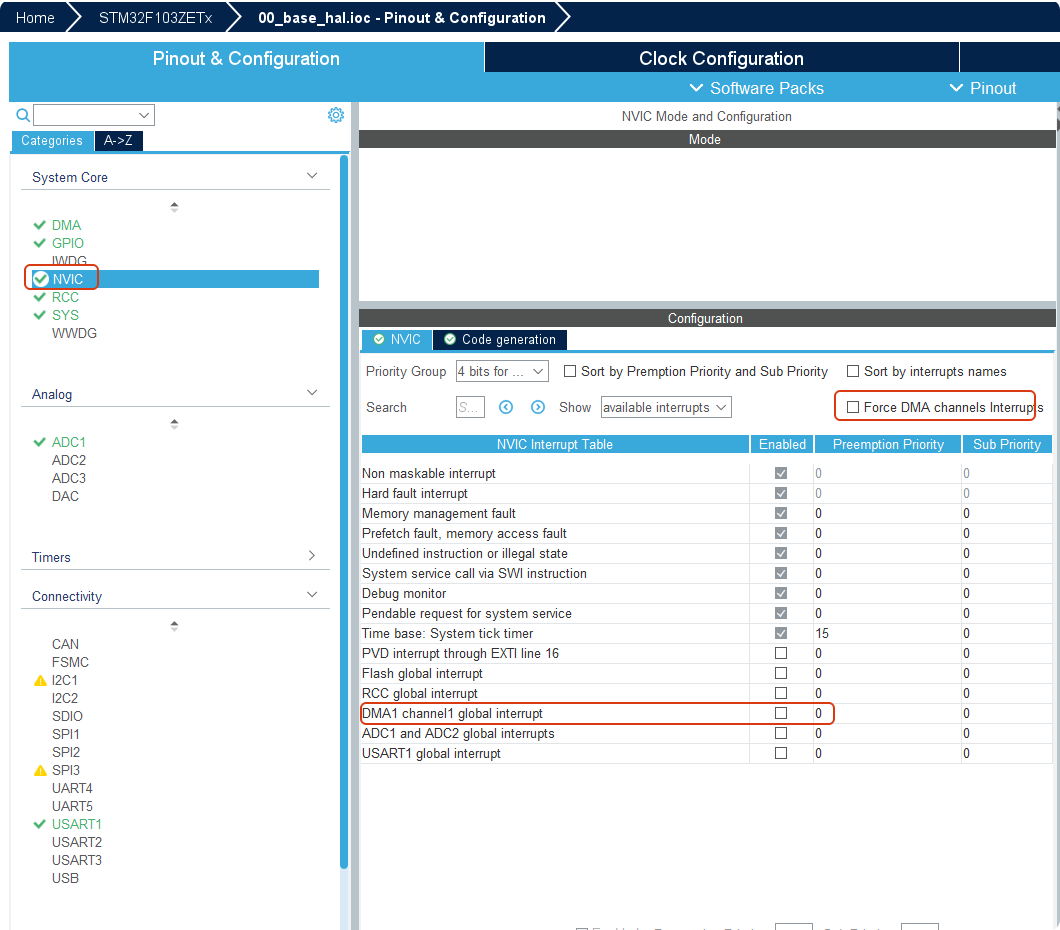Viewport: 1060px width, 930px height.
Task: Open the Priority Group dropdown
Action: click(502, 371)
